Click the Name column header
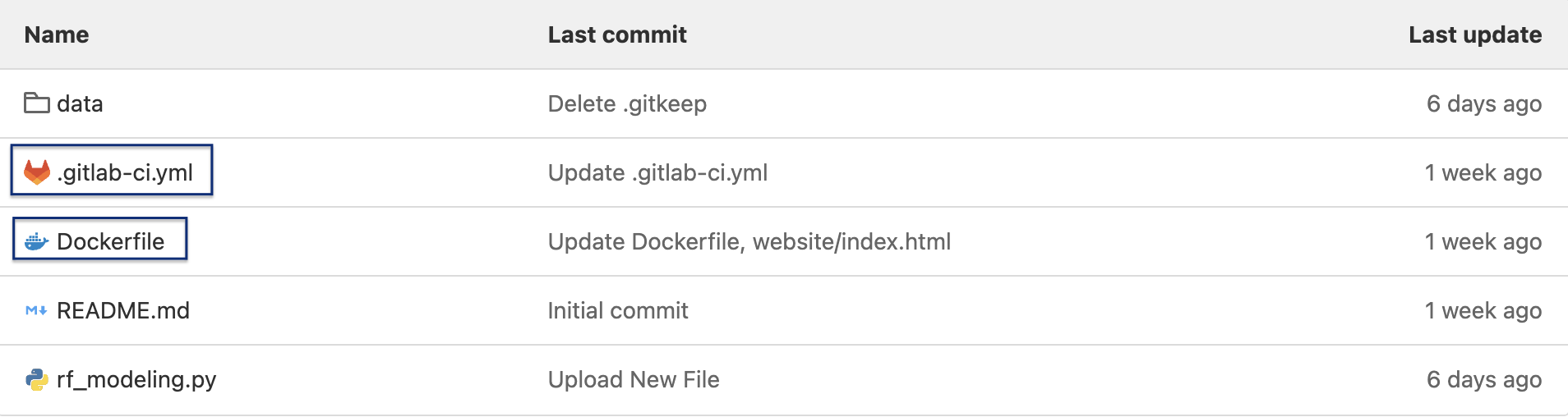 [57, 34]
